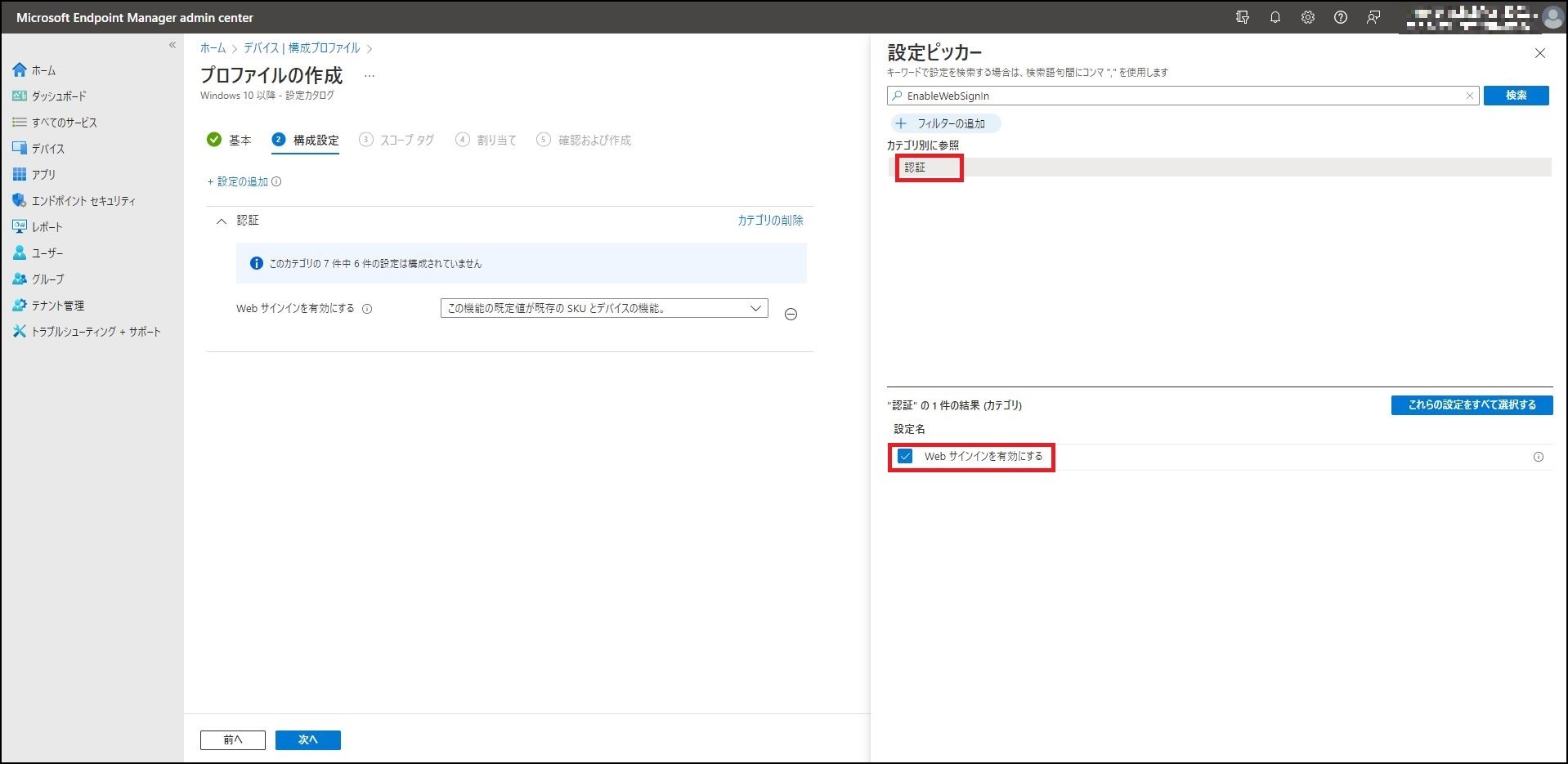1568x764 pixels.
Task: Open portal settings gear icon
Action: (x=1308, y=17)
